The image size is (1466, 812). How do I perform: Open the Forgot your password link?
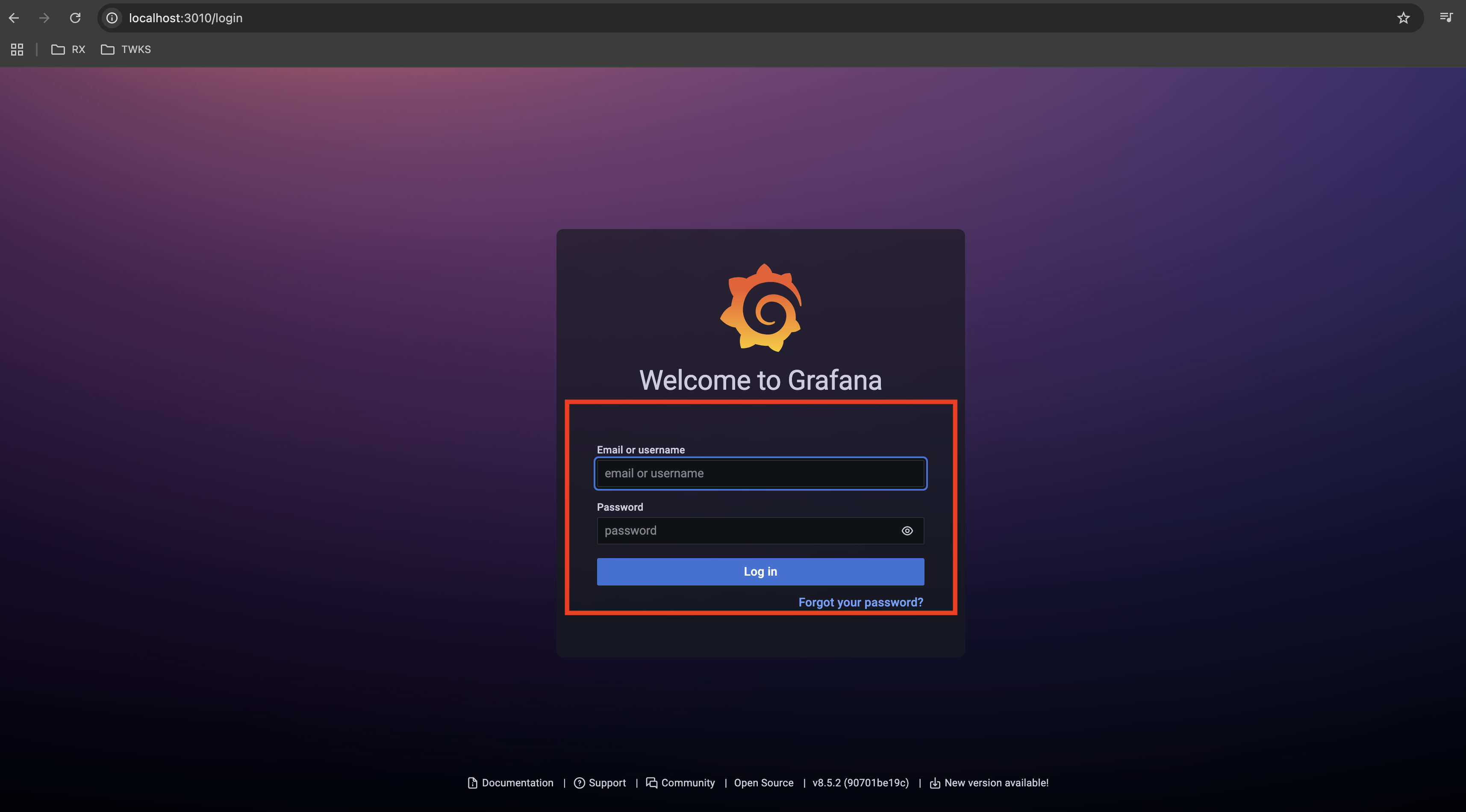pyautogui.click(x=860, y=602)
